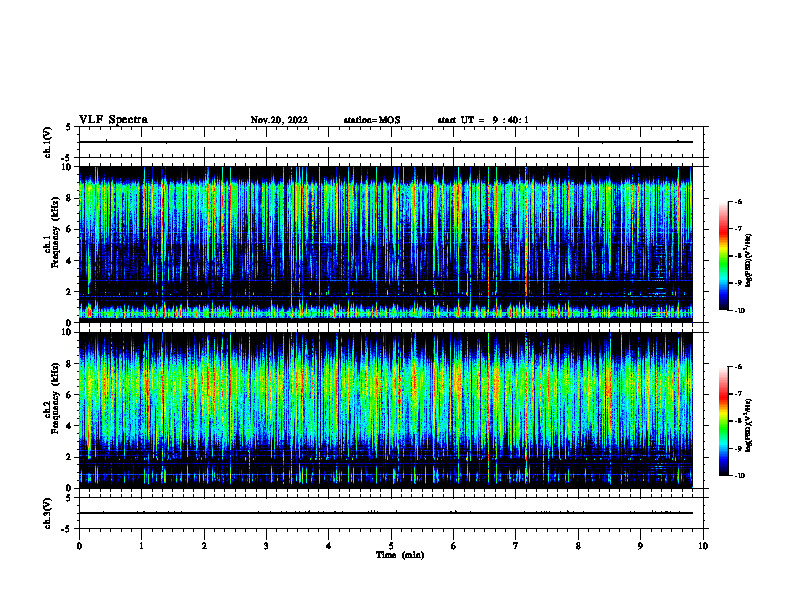Select the ch.1 "Frequency (kHz)" axis label
The height and width of the screenshot is (612, 792).
pos(56,233)
